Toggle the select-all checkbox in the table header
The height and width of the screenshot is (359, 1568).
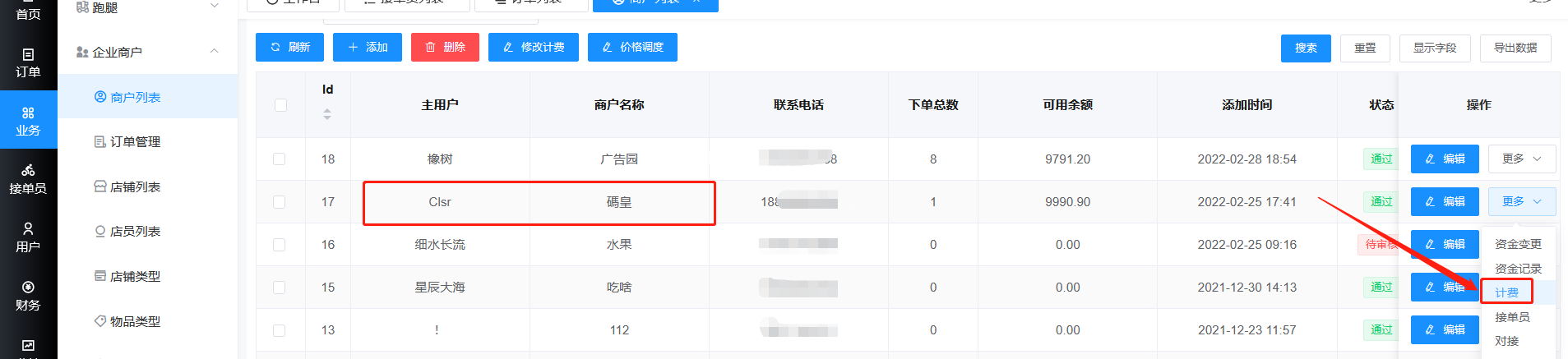click(x=280, y=105)
